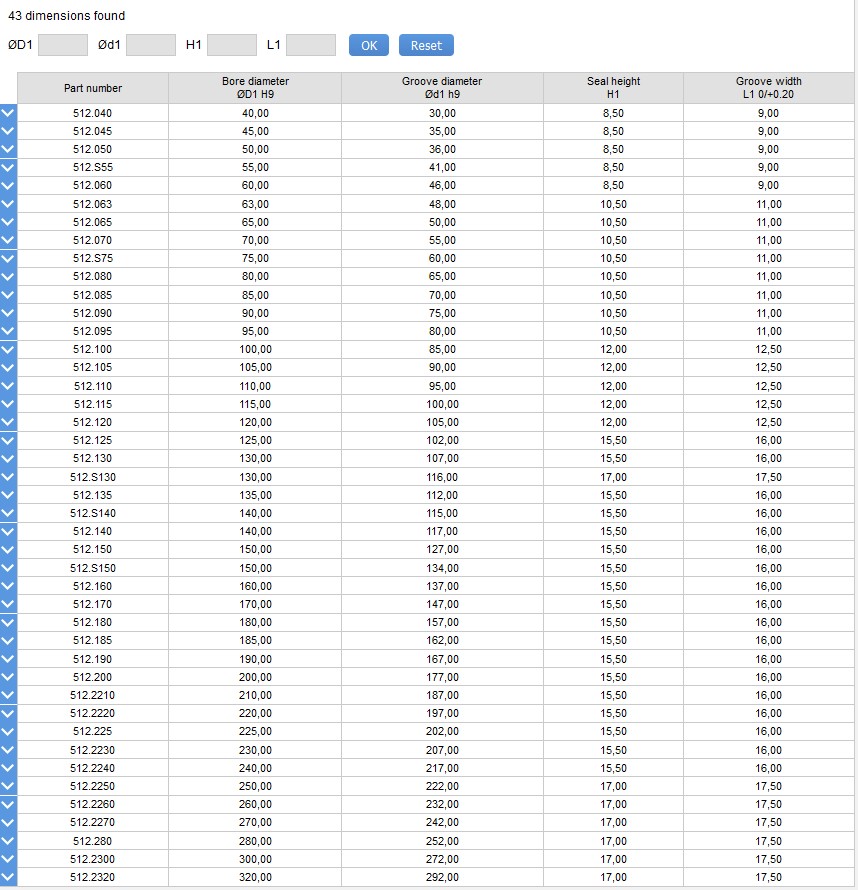Expand details for part 512.085
The image size is (858, 890).
click(8, 295)
